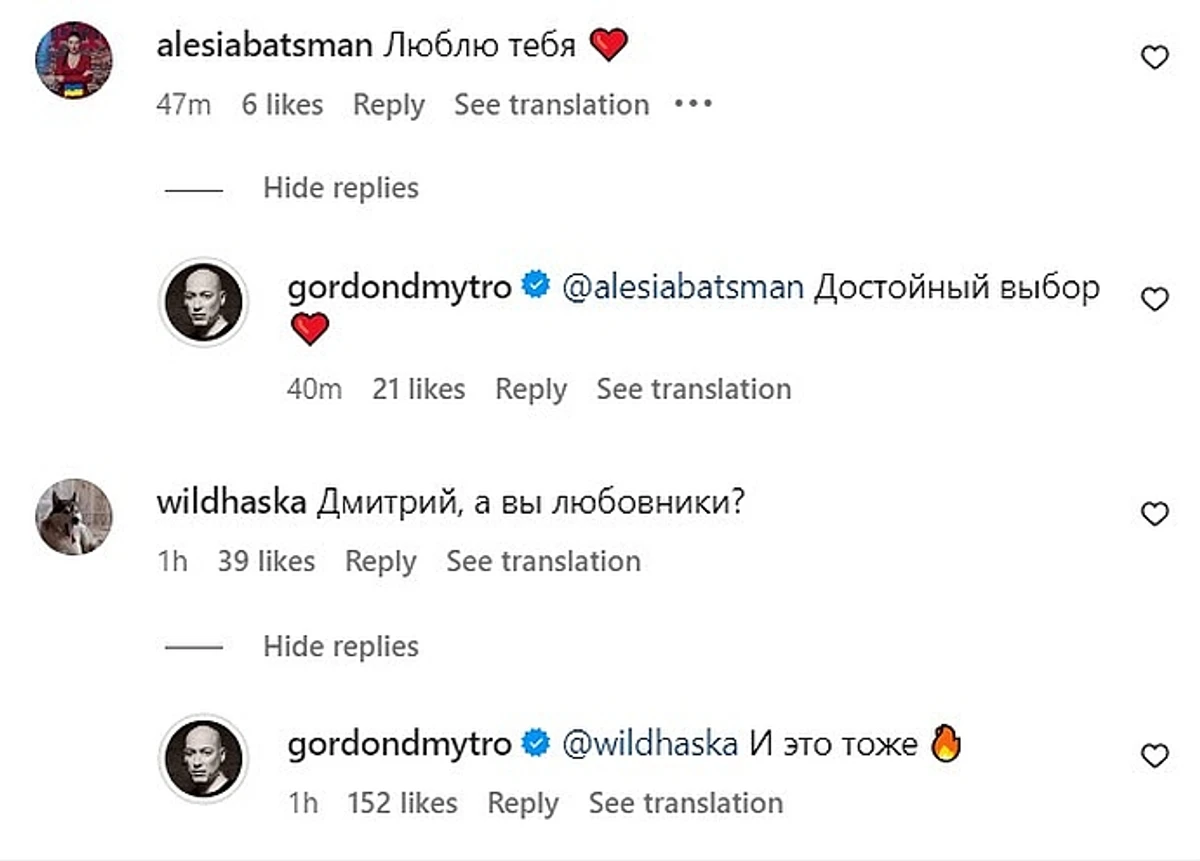Click gordondmytro's avatar in second reply
Screen dimensions: 1200x861
203,758
